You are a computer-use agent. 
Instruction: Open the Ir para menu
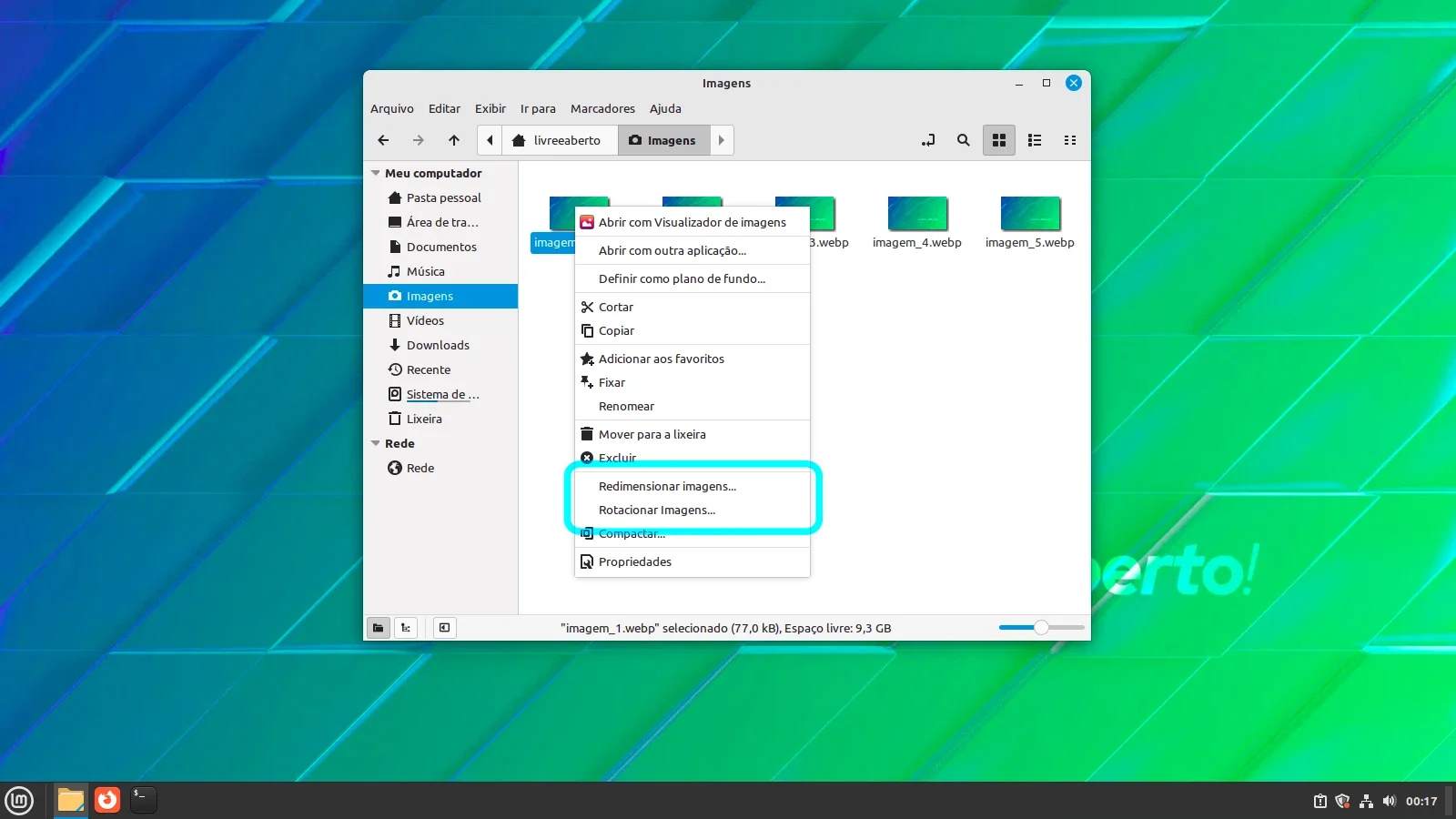[x=538, y=108]
